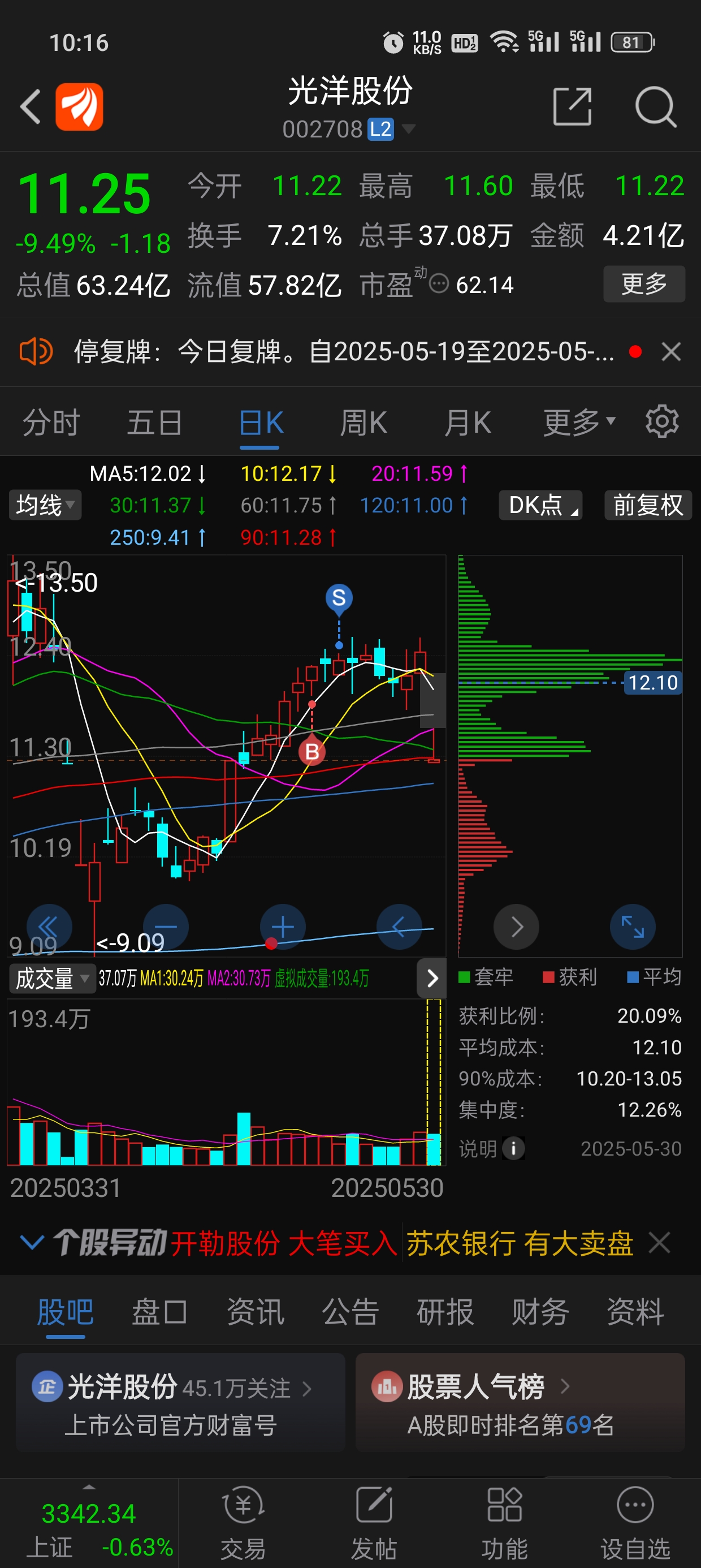The height and width of the screenshot is (1568, 701).
Task: Open chart settings gear icon
Action: click(662, 421)
